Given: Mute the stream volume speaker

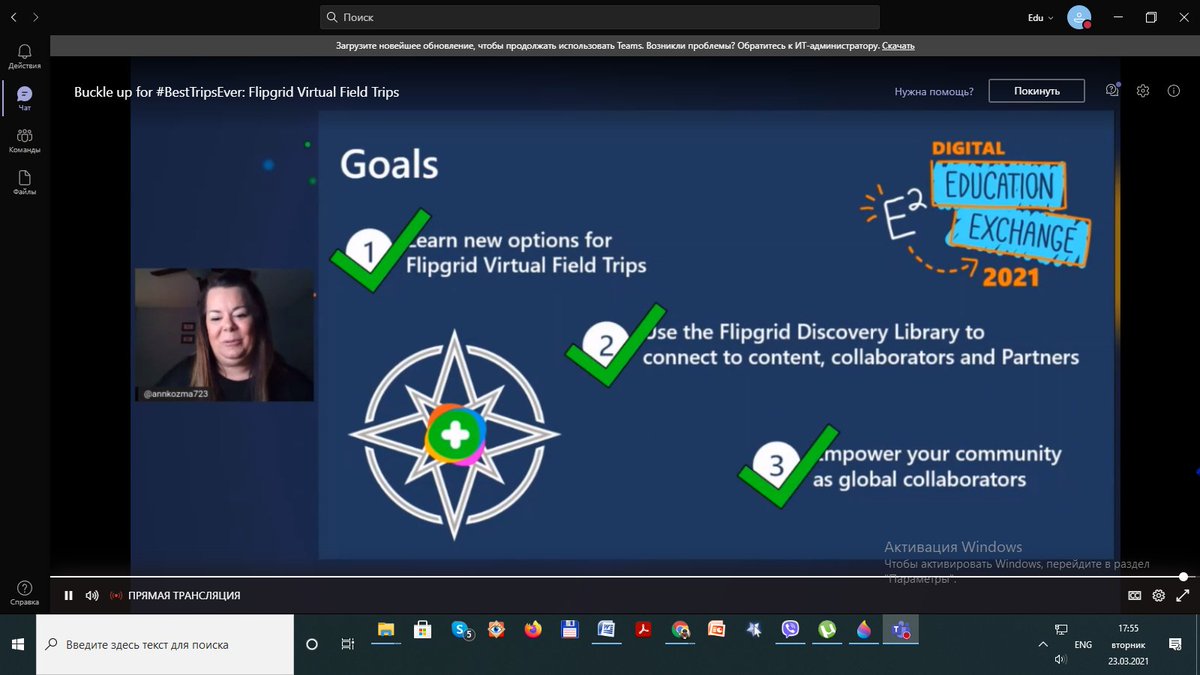Looking at the screenshot, I should 92,595.
